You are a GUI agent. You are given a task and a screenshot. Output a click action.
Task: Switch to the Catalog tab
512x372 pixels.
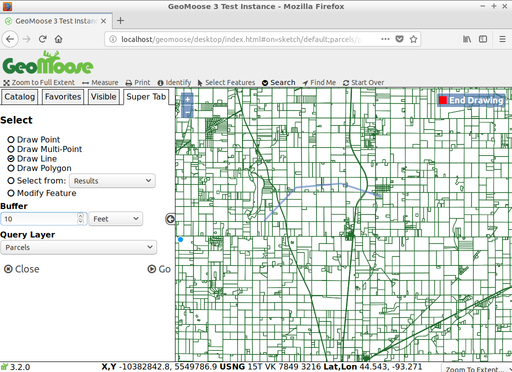(x=20, y=97)
